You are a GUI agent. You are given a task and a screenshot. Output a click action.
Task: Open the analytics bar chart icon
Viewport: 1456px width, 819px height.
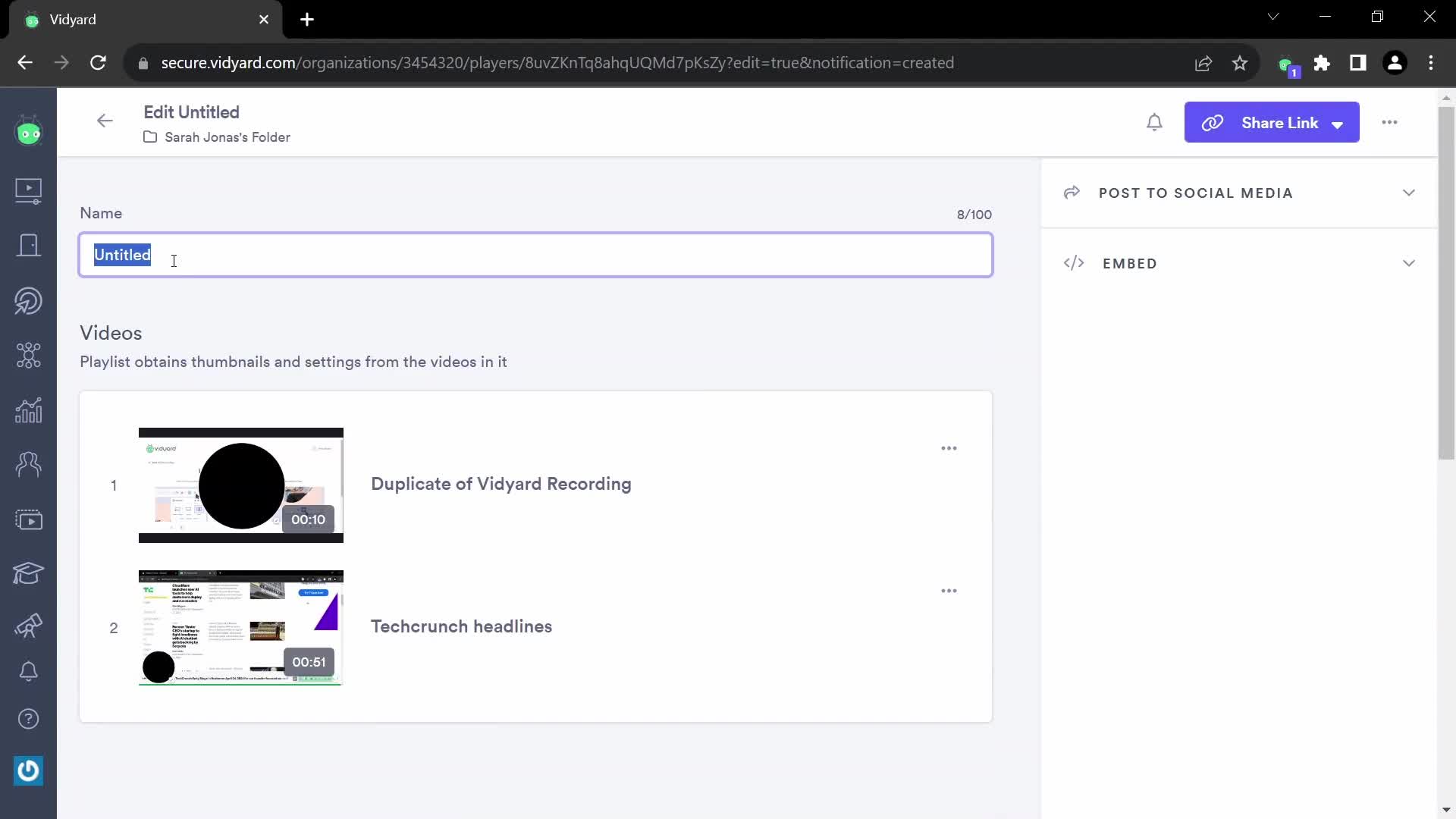click(x=29, y=410)
